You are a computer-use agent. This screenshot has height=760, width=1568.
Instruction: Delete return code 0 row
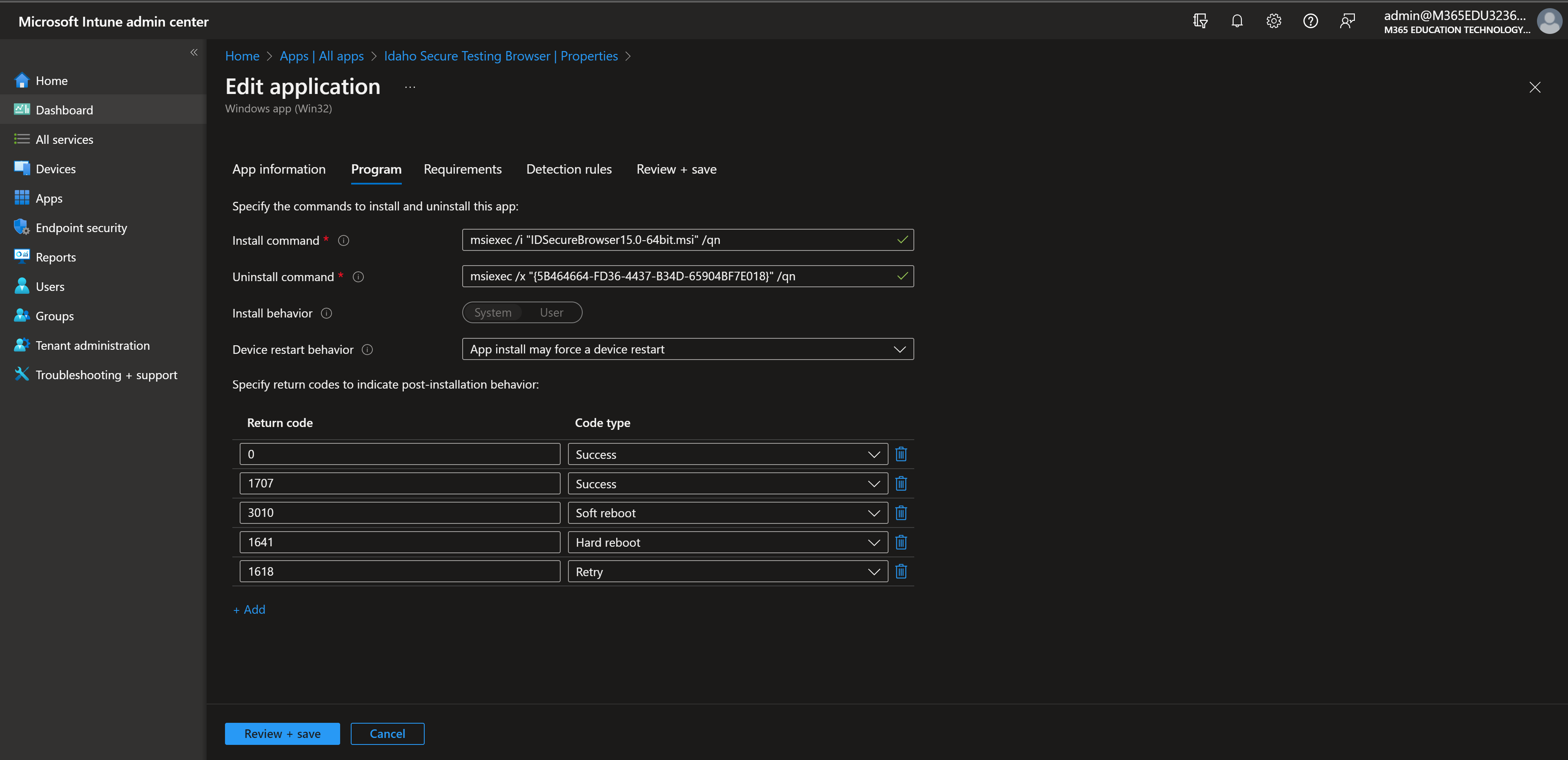pyautogui.click(x=902, y=454)
